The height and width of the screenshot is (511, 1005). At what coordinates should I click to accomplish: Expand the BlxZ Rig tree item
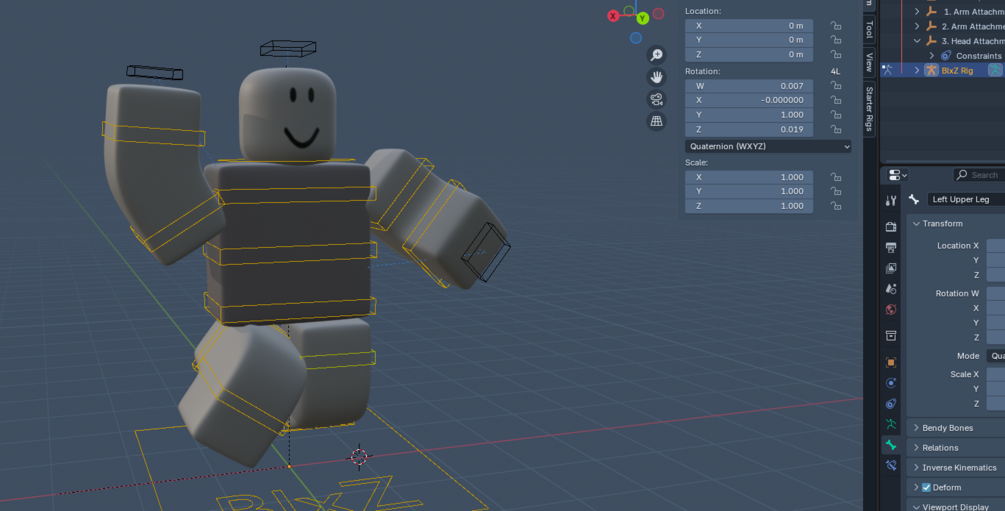coord(917,71)
